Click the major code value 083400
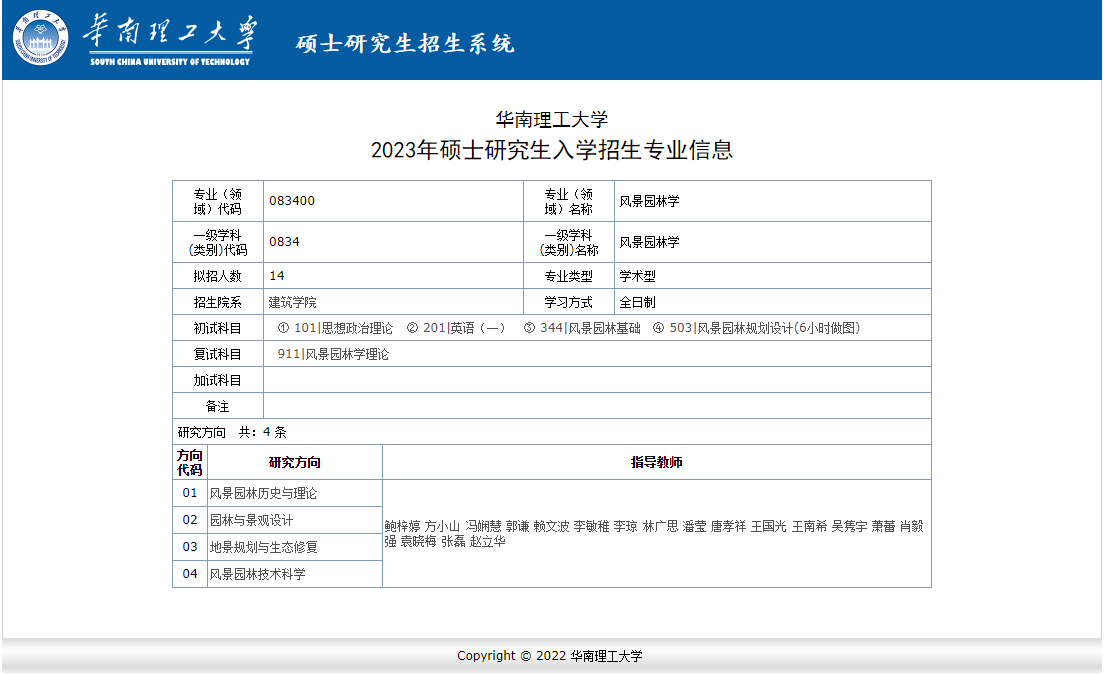 tap(291, 201)
